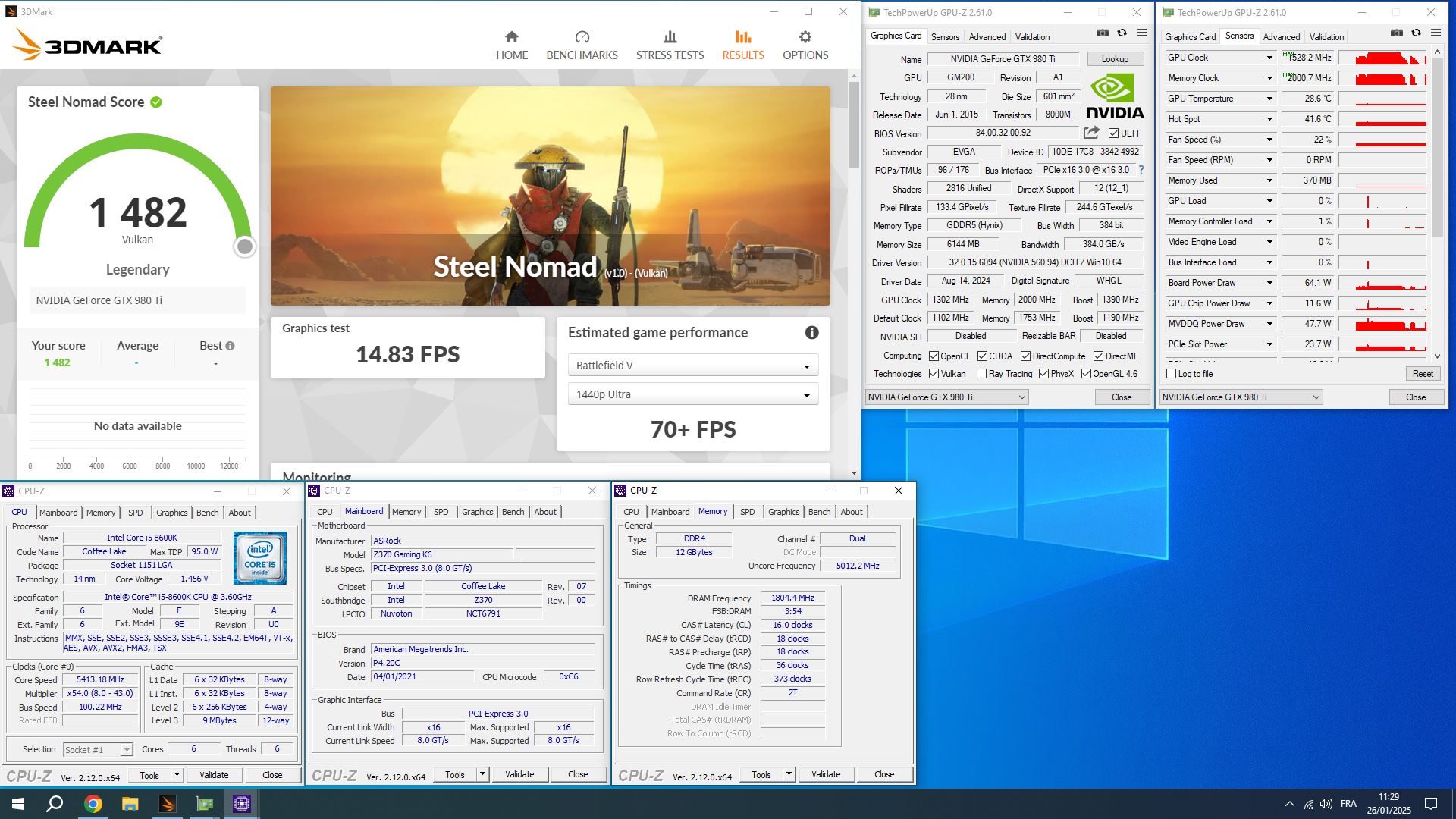Open the Bench tab in CPU-Z Mainboard window

pyautogui.click(x=513, y=512)
